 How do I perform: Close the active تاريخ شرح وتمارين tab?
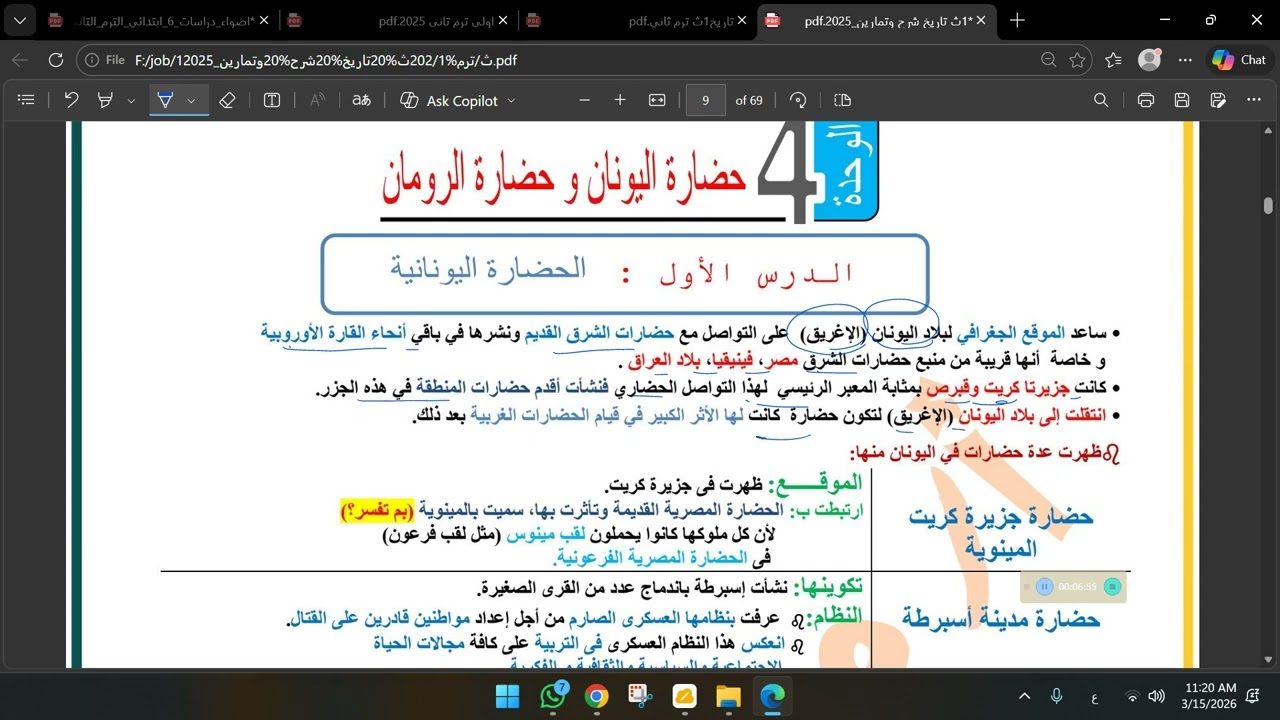981,20
